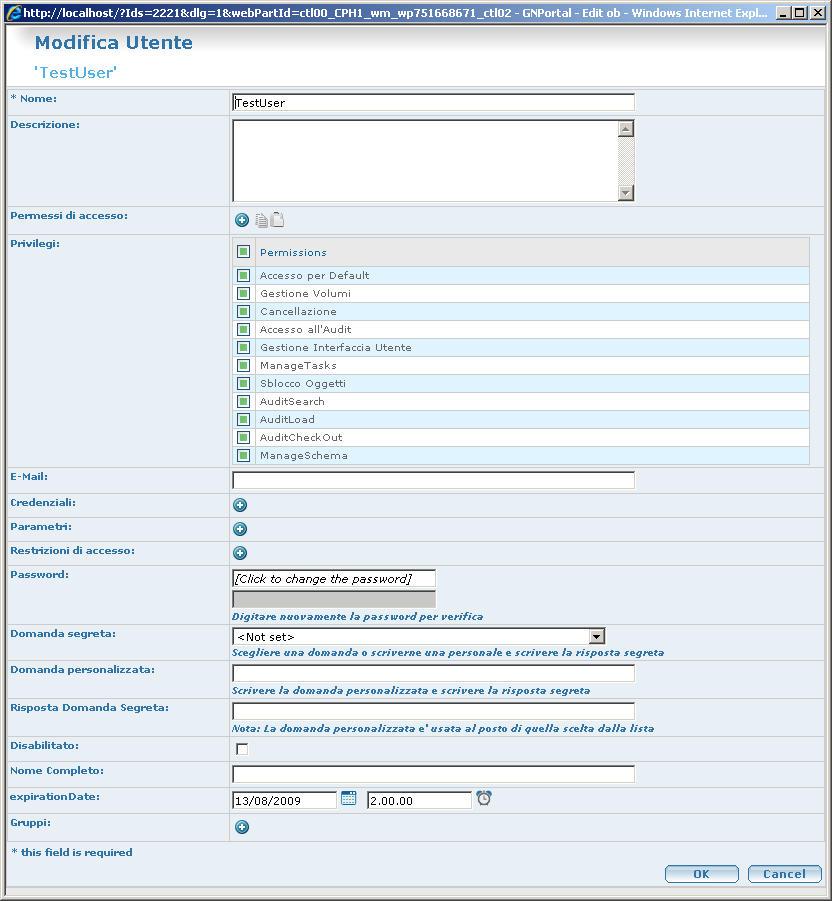
Task: Click the 'Cancellazione' row label
Action: (x=298, y=311)
